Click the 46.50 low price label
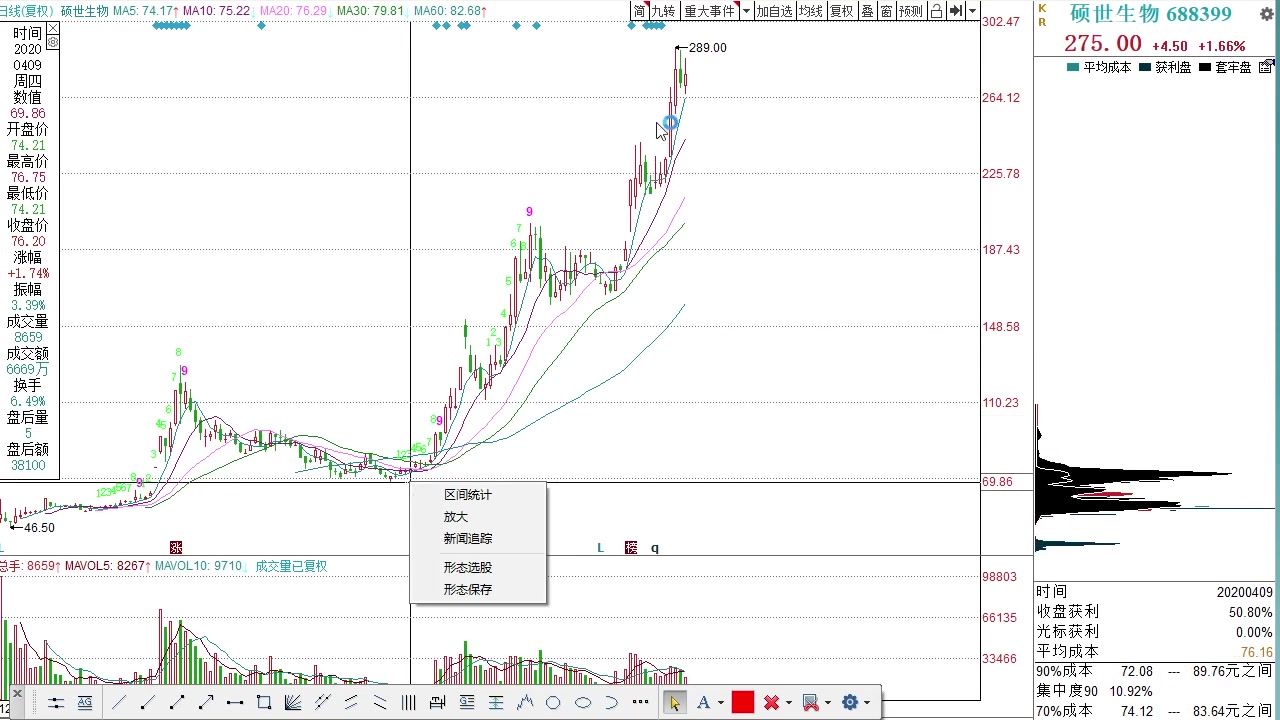The width and height of the screenshot is (1280, 720). click(39, 528)
